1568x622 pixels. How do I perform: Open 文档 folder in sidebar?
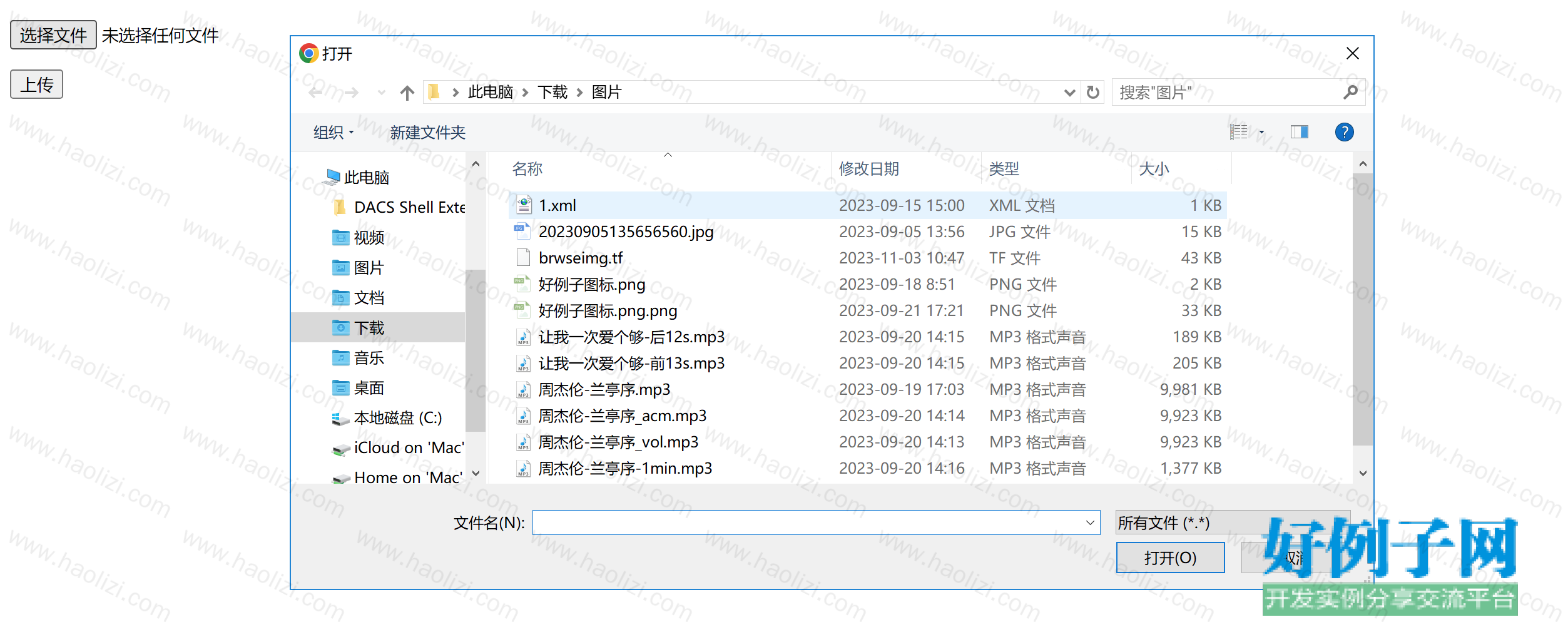coord(358,298)
